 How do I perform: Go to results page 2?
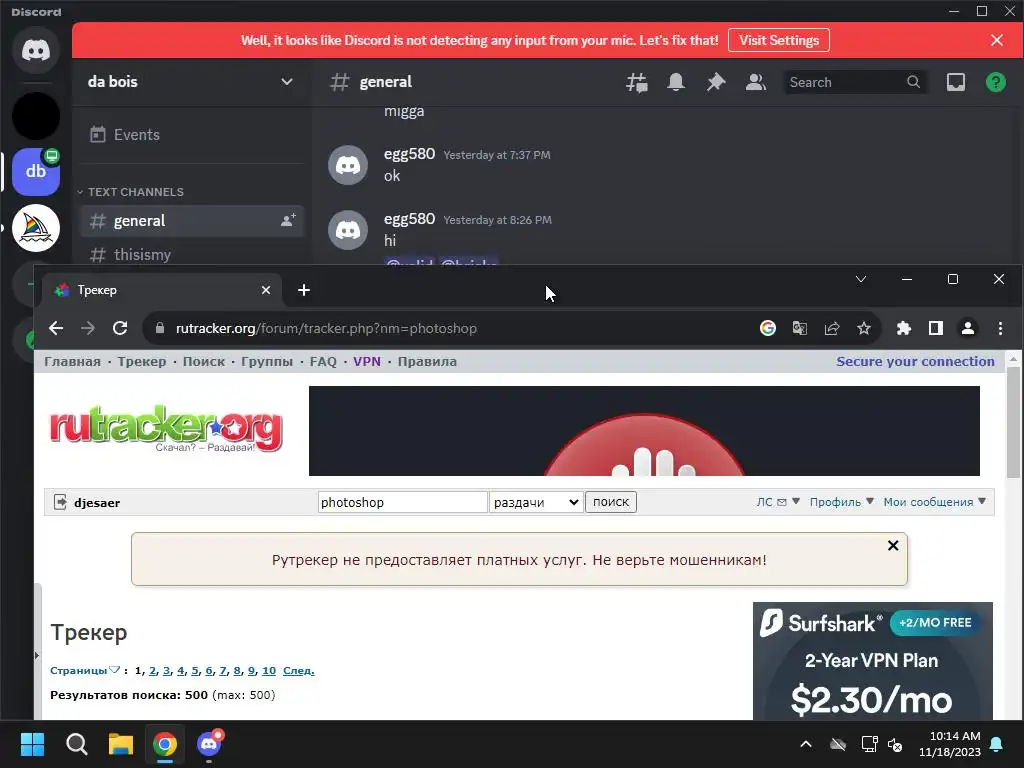pos(153,671)
